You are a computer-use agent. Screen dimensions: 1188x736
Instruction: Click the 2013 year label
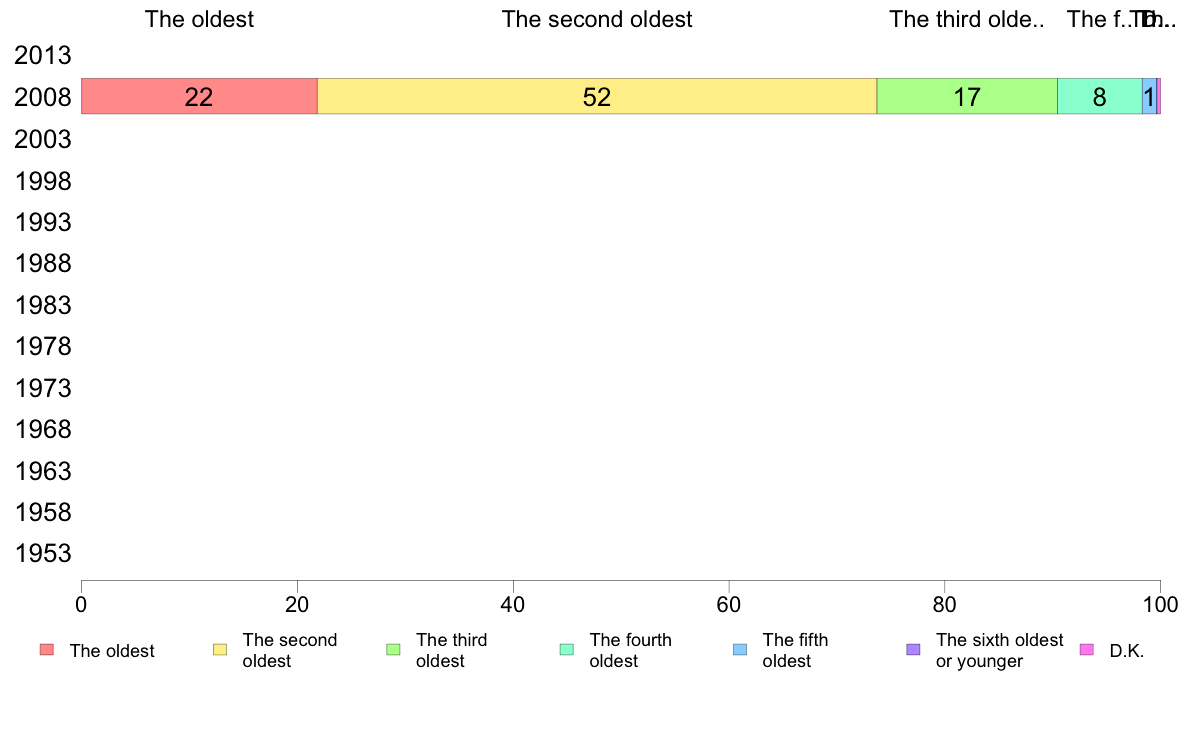pyautogui.click(x=42, y=55)
